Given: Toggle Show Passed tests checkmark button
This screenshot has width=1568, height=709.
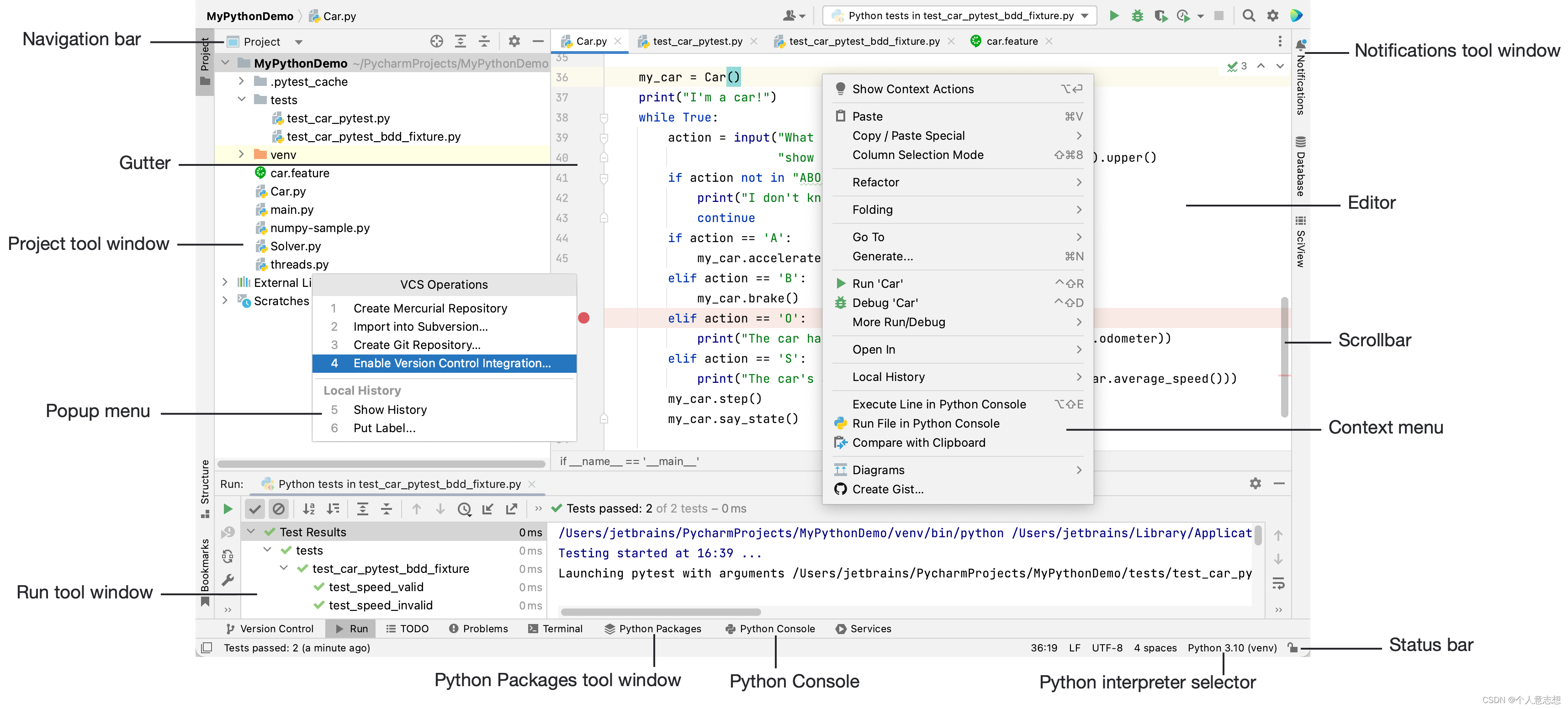Looking at the screenshot, I should pos(255,509).
